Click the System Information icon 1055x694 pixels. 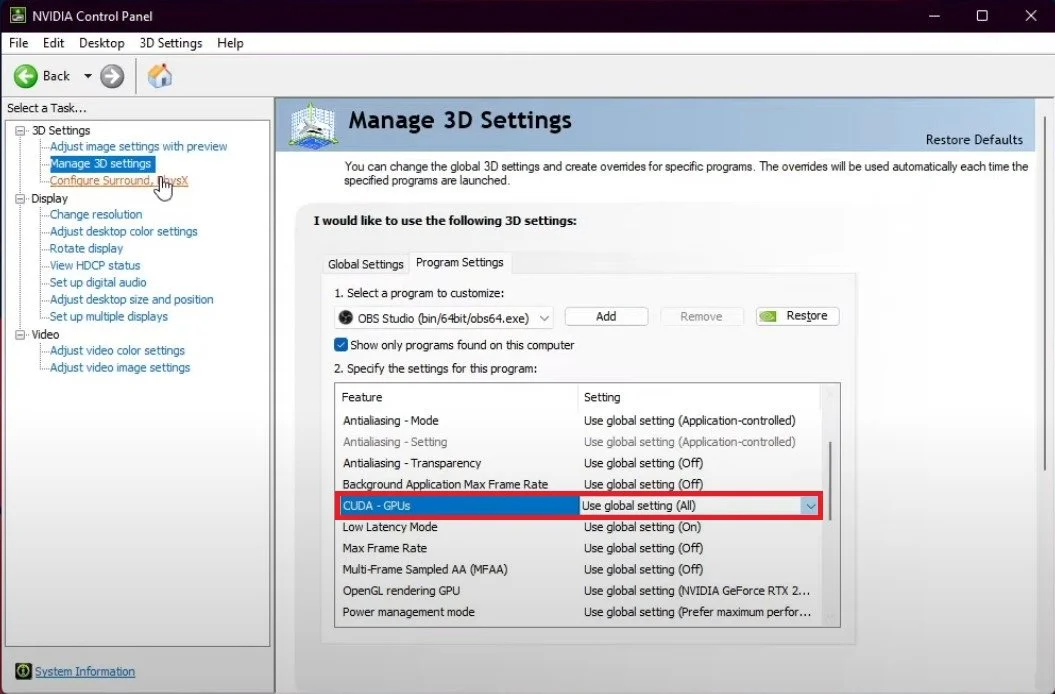[23, 671]
